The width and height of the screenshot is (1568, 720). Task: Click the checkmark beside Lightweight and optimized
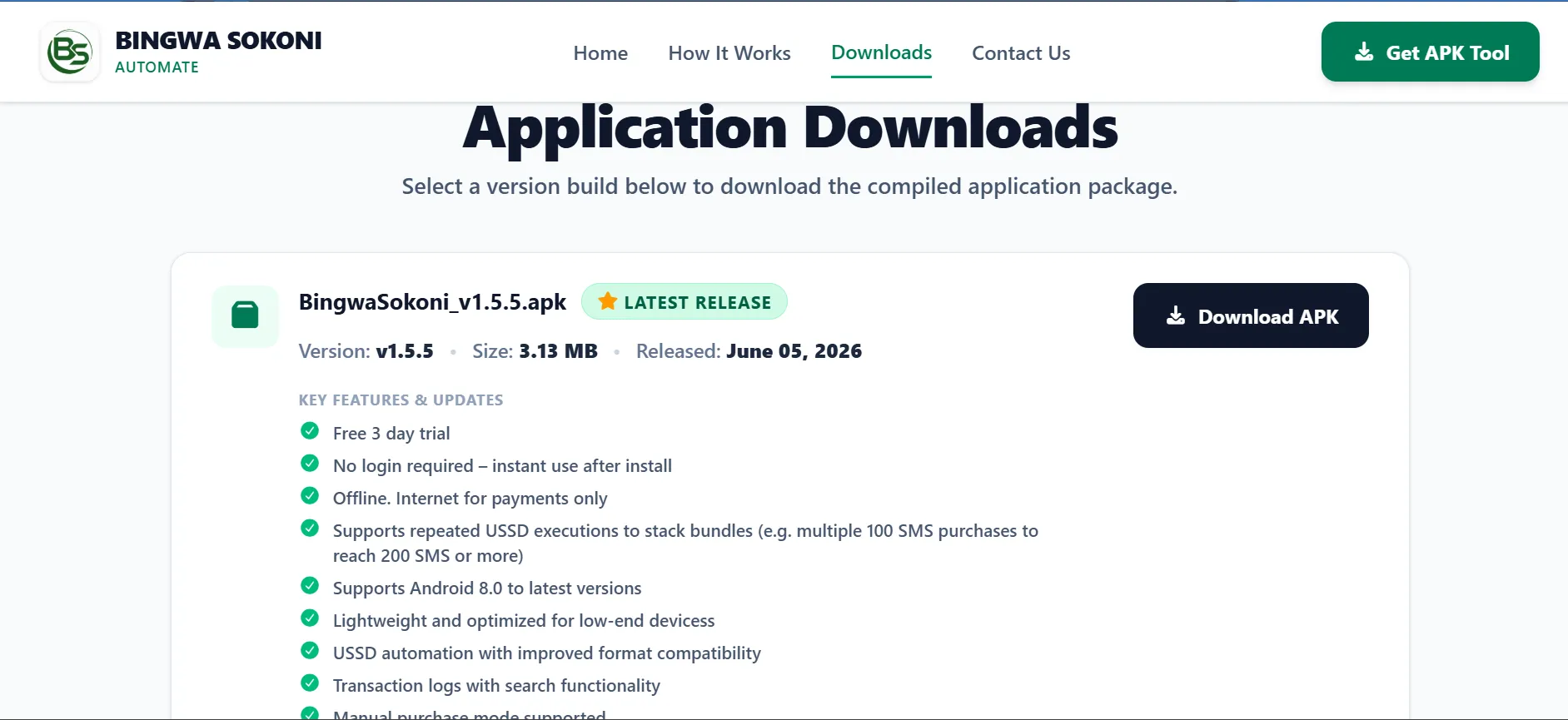click(310, 618)
